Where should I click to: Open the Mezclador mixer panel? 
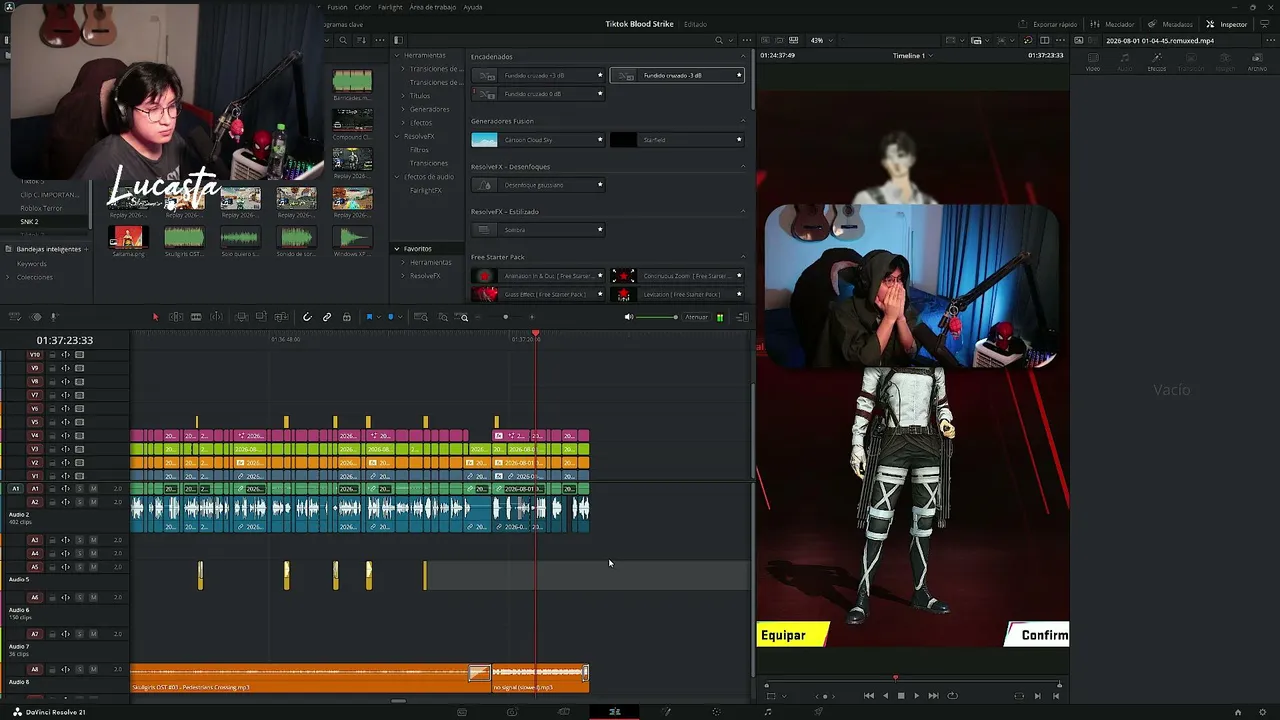pyautogui.click(x=1113, y=24)
